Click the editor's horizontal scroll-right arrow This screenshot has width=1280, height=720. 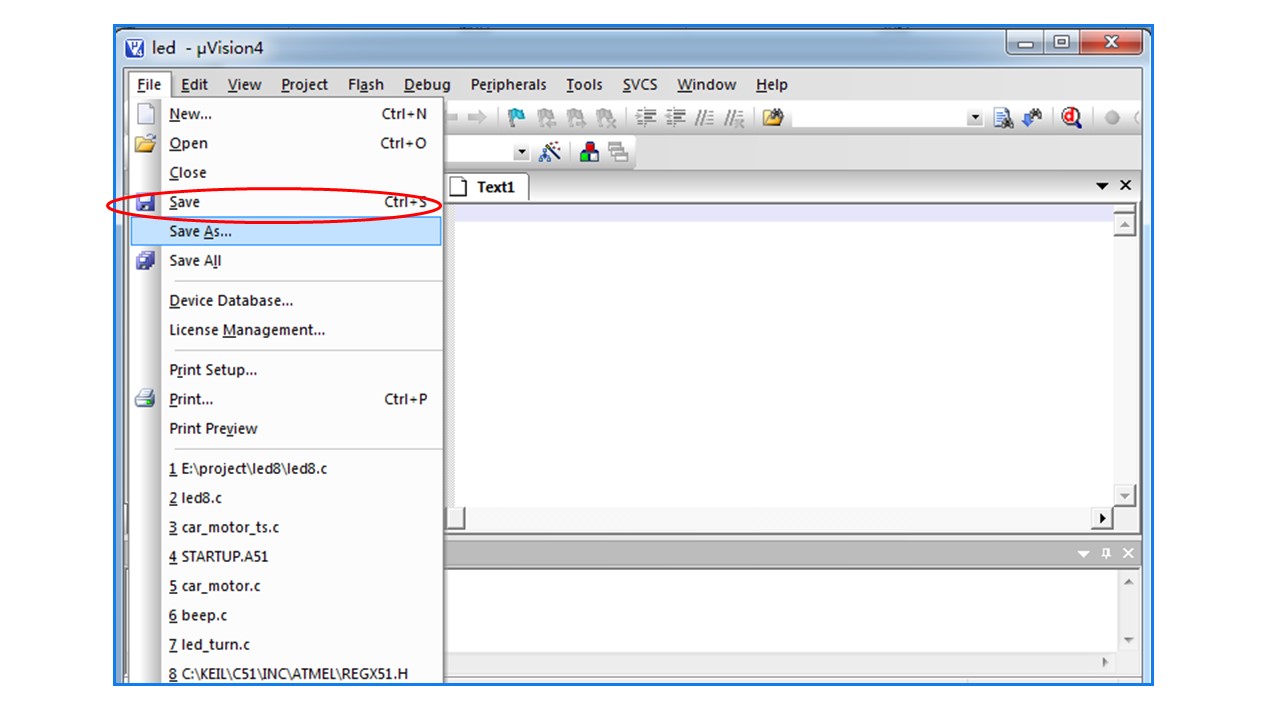[1103, 518]
